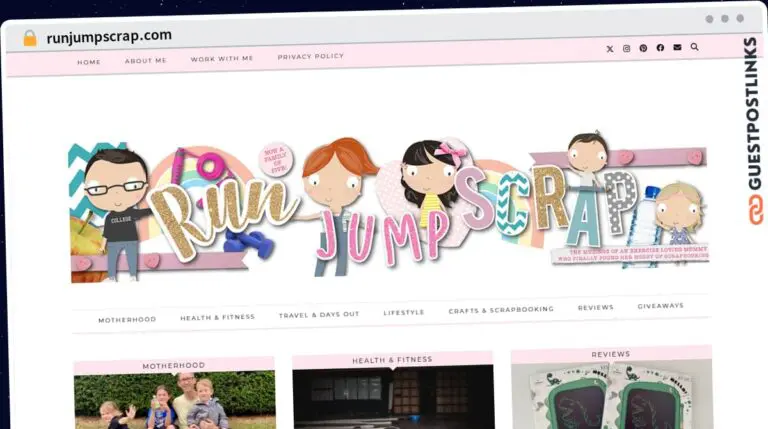Click the runjumpscrap.com address text

[x=109, y=36]
